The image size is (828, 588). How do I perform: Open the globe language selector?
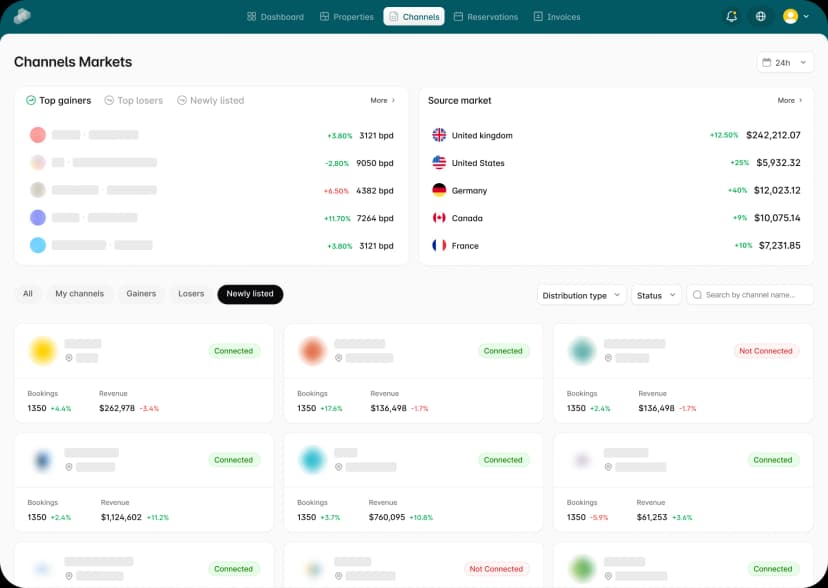coord(761,16)
